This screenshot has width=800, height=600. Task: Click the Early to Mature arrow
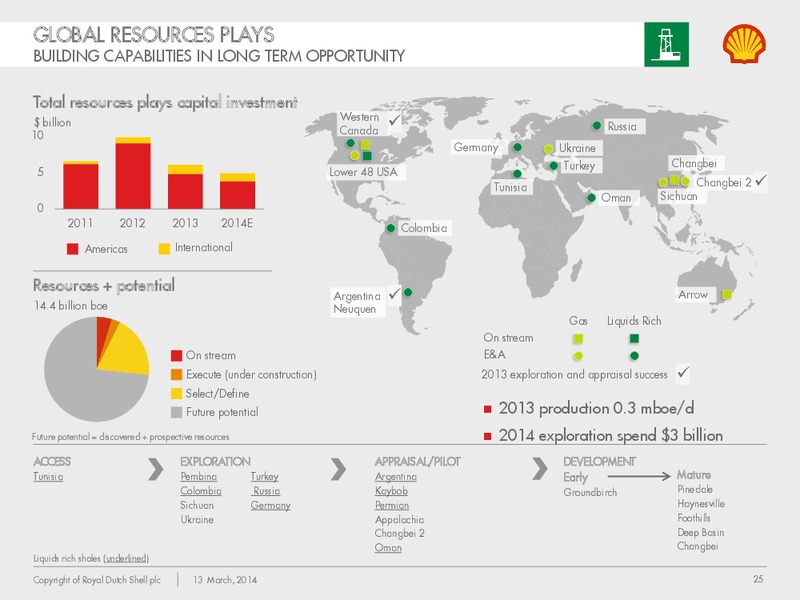pos(639,476)
